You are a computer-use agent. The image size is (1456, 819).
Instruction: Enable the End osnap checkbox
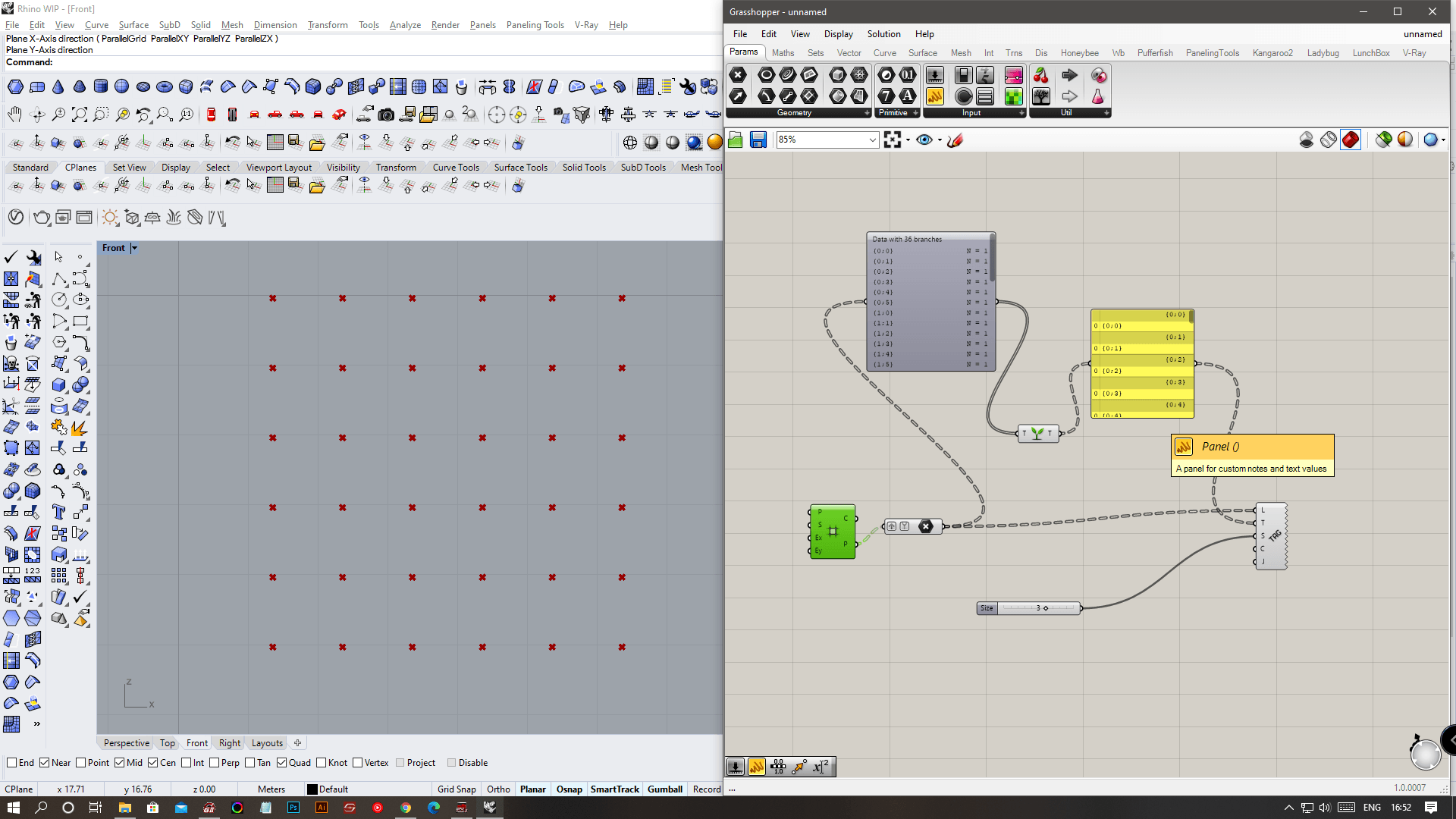11,763
